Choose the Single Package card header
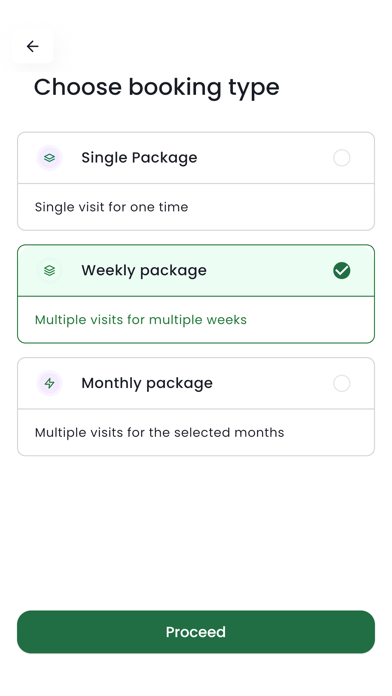The height and width of the screenshot is (696, 392). [196, 158]
